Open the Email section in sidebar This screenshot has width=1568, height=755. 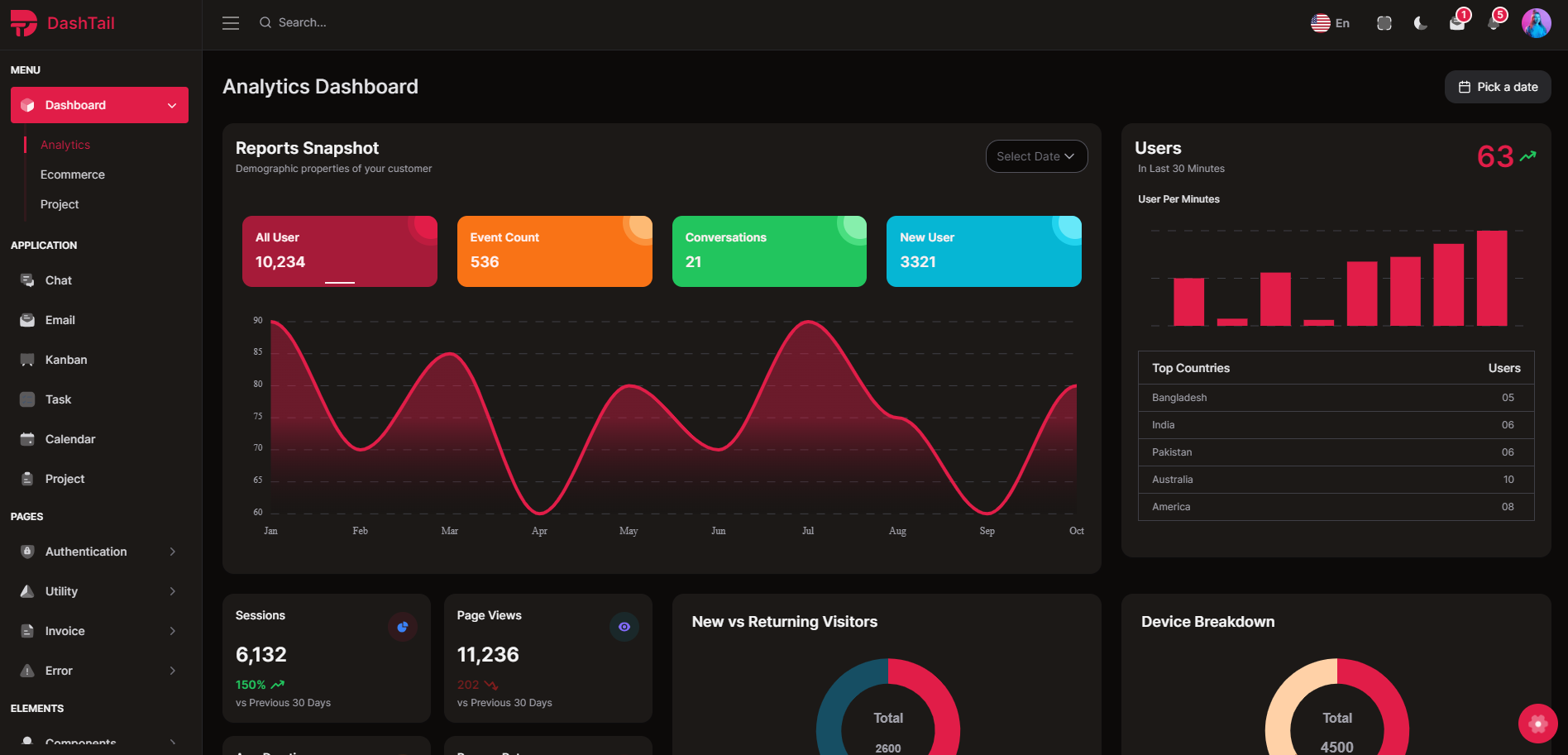coord(60,320)
